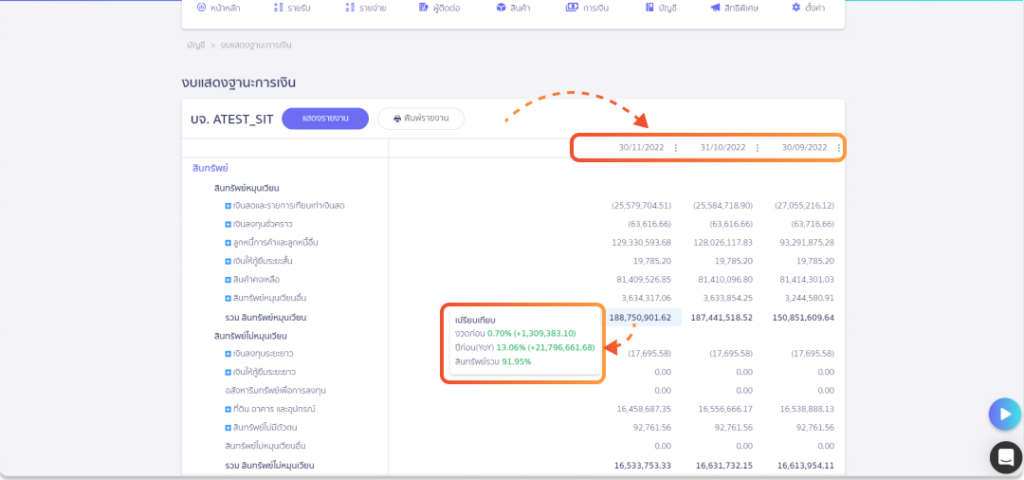Screen dimensions: 1024x480
Task: Click the total value 187,441,518.52
Action: pos(722,318)
